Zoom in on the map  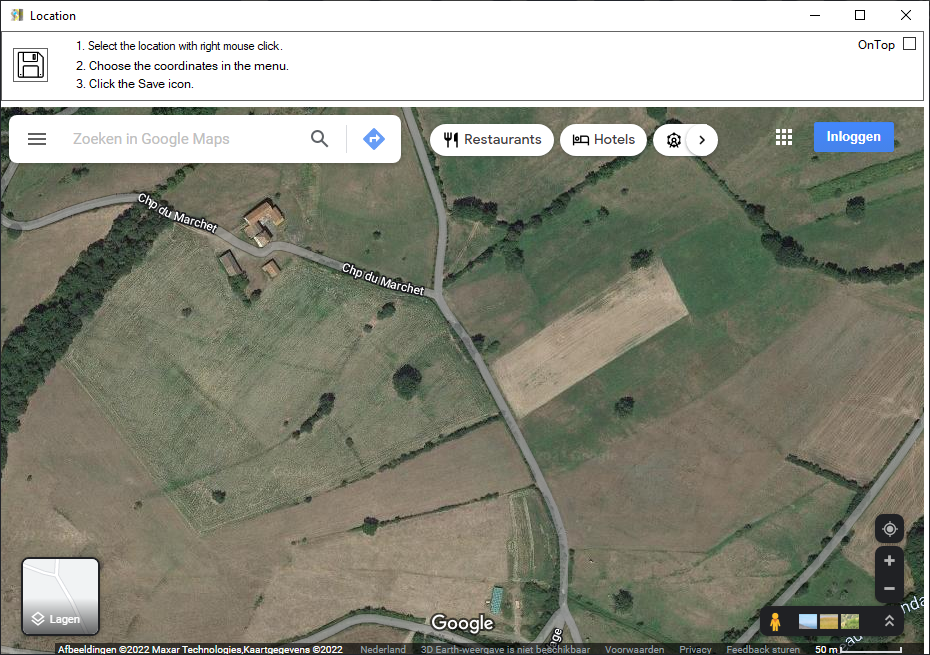889,561
